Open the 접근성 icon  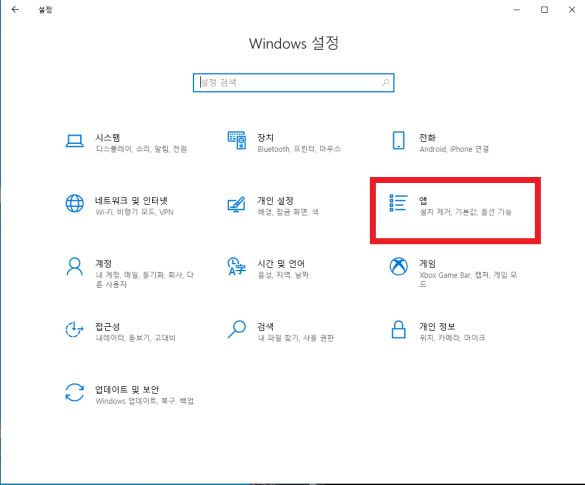(74, 329)
